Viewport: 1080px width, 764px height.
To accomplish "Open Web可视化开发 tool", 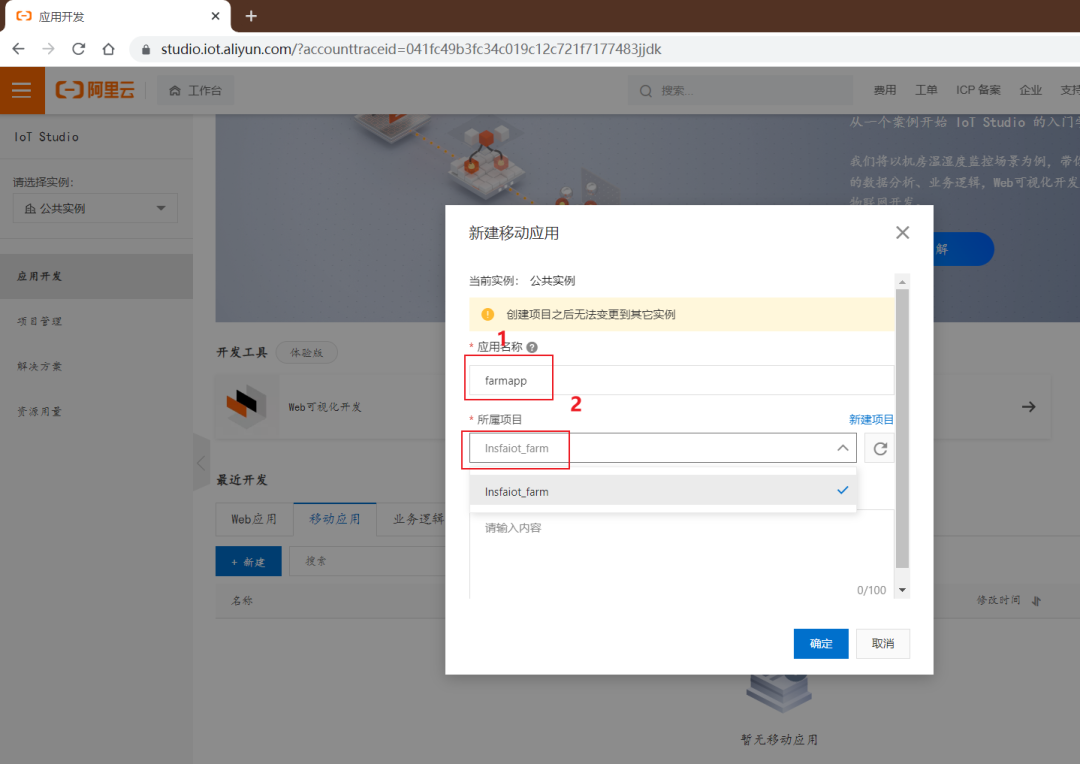I will 324,407.
